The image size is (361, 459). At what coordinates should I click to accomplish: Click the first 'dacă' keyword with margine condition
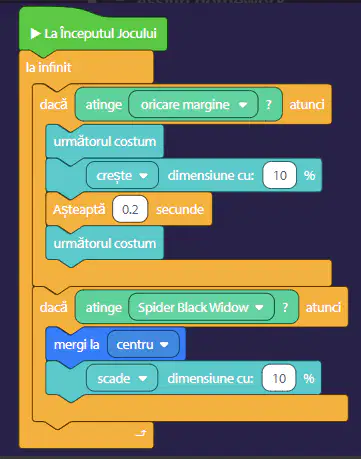tap(53, 104)
